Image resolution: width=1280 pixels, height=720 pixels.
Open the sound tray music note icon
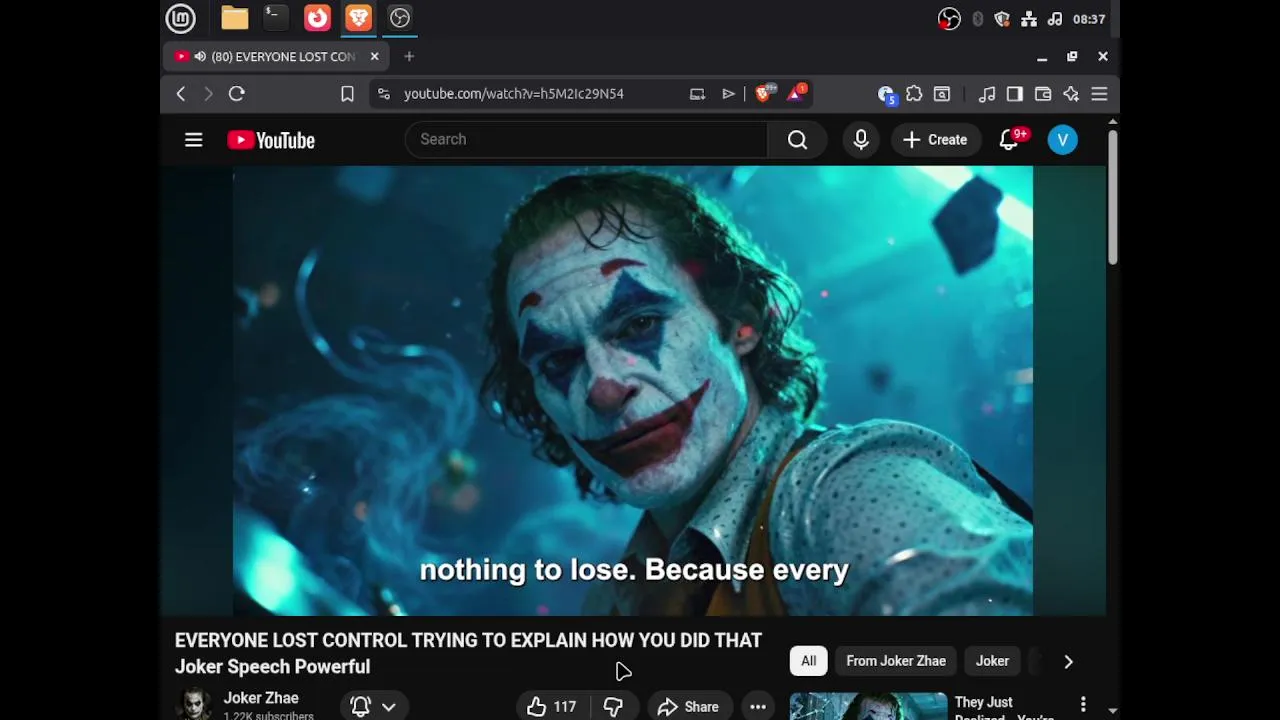[1054, 19]
